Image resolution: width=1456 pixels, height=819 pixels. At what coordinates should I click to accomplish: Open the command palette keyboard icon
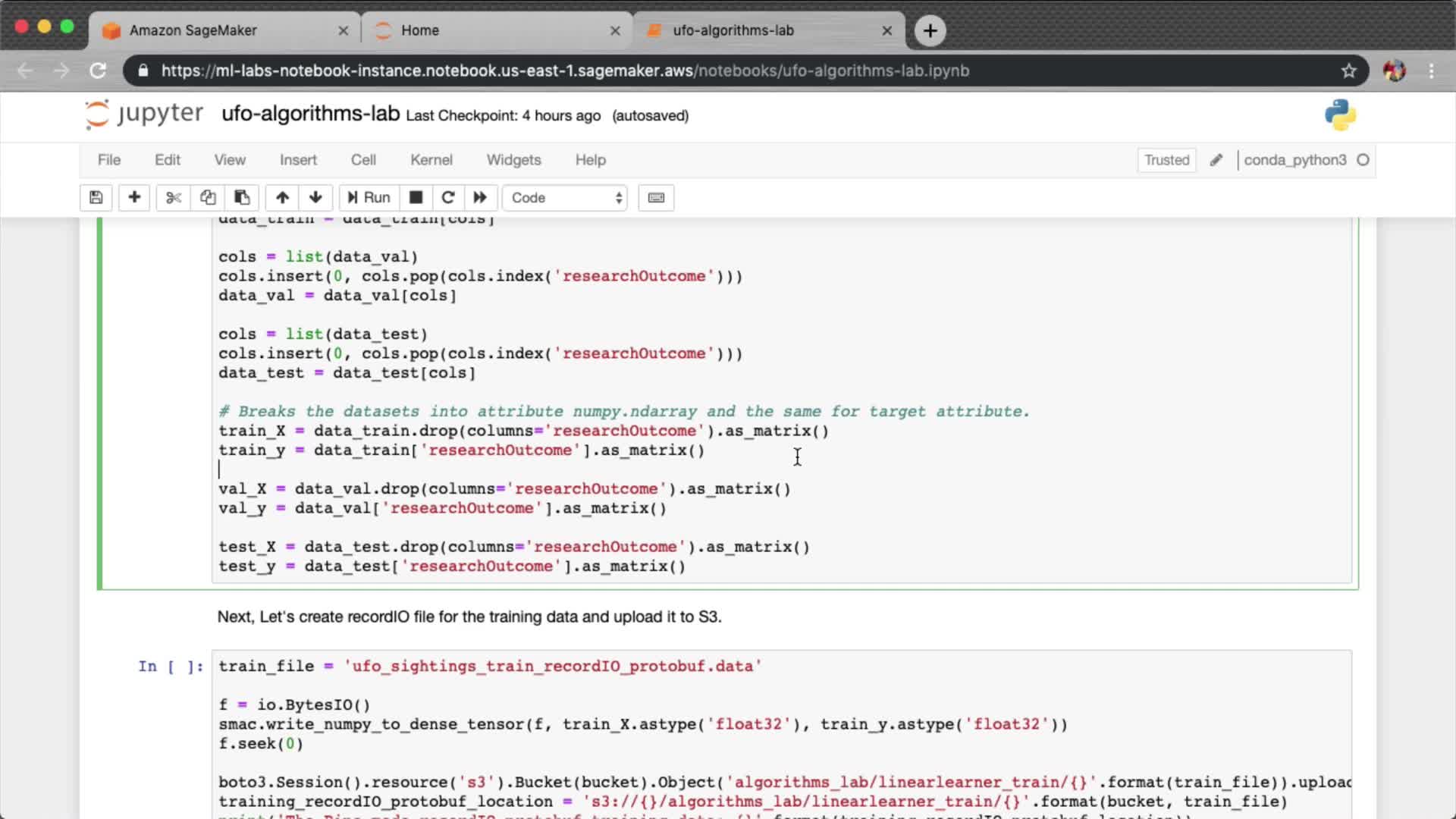(x=656, y=198)
